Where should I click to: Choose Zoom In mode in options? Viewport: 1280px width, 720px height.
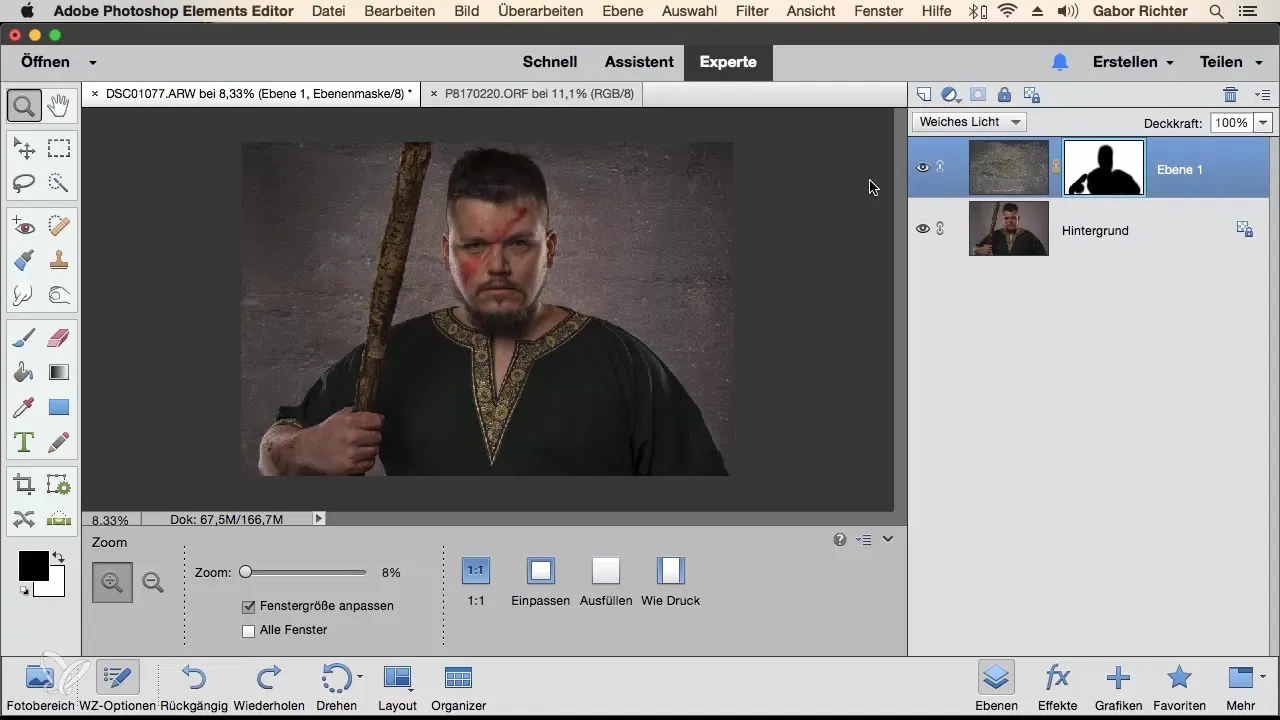point(112,582)
